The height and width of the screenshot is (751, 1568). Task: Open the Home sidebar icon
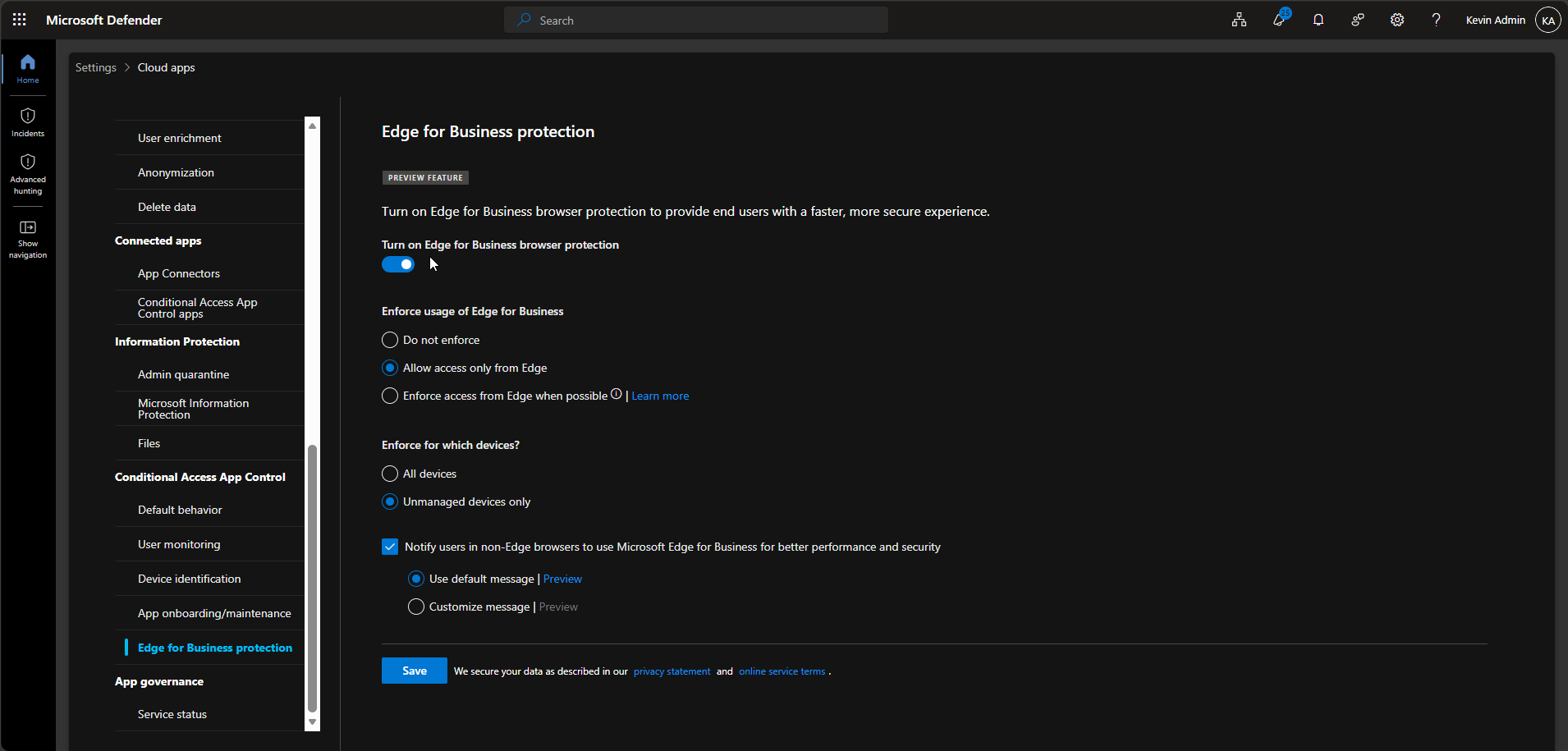pos(28,69)
